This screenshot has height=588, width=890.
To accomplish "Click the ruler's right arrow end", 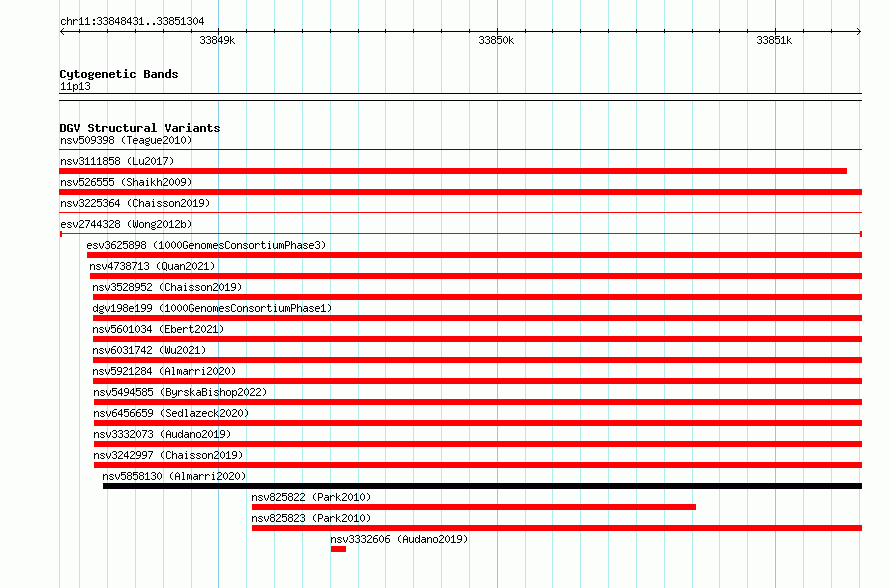I will [859, 31].
